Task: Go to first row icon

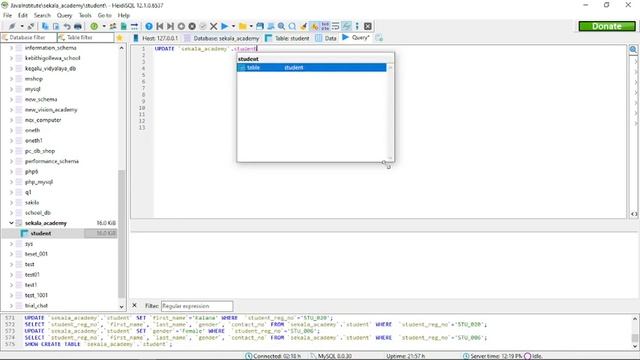Action: [160, 26]
